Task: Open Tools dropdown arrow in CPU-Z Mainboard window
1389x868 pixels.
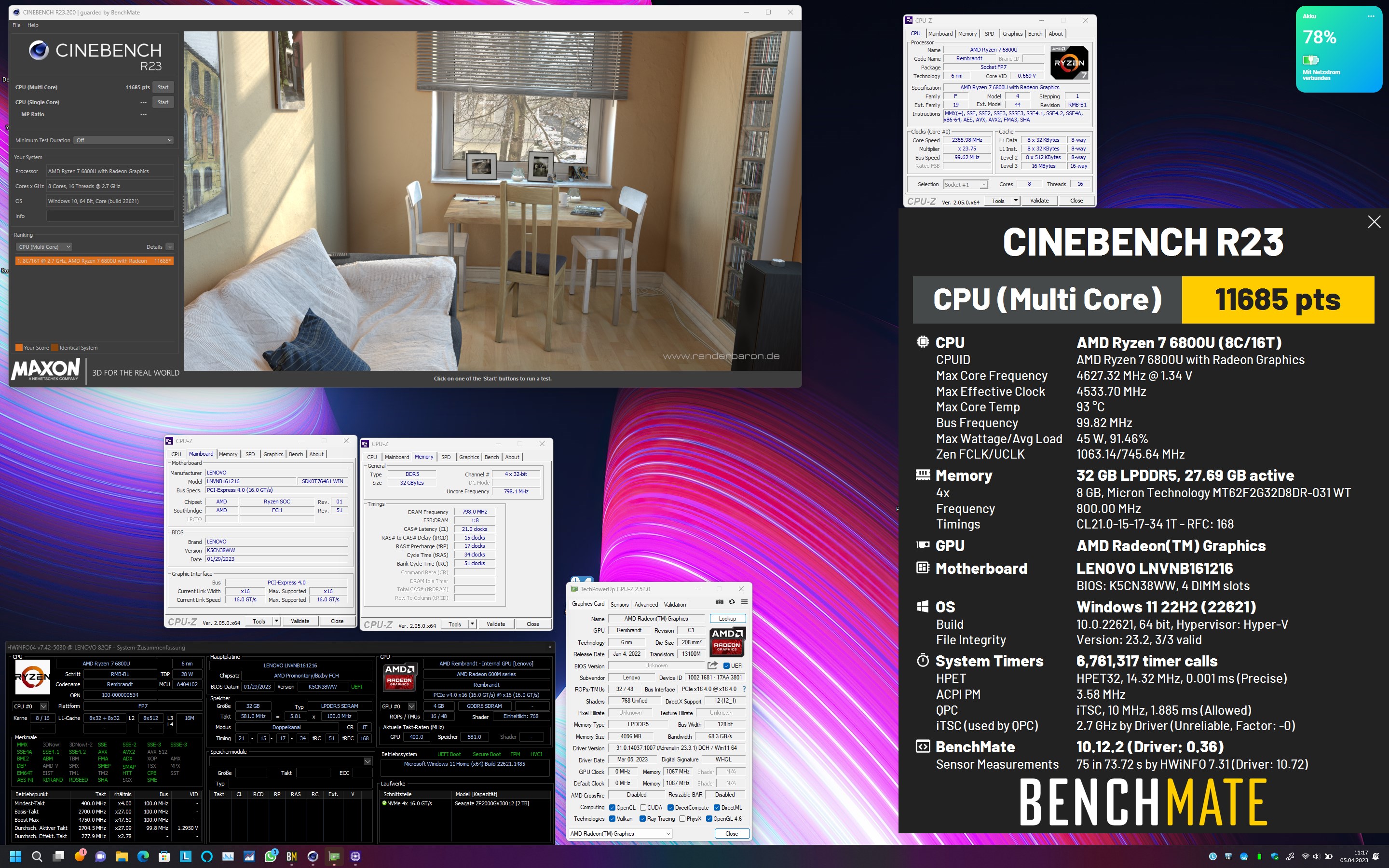Action: click(276, 621)
